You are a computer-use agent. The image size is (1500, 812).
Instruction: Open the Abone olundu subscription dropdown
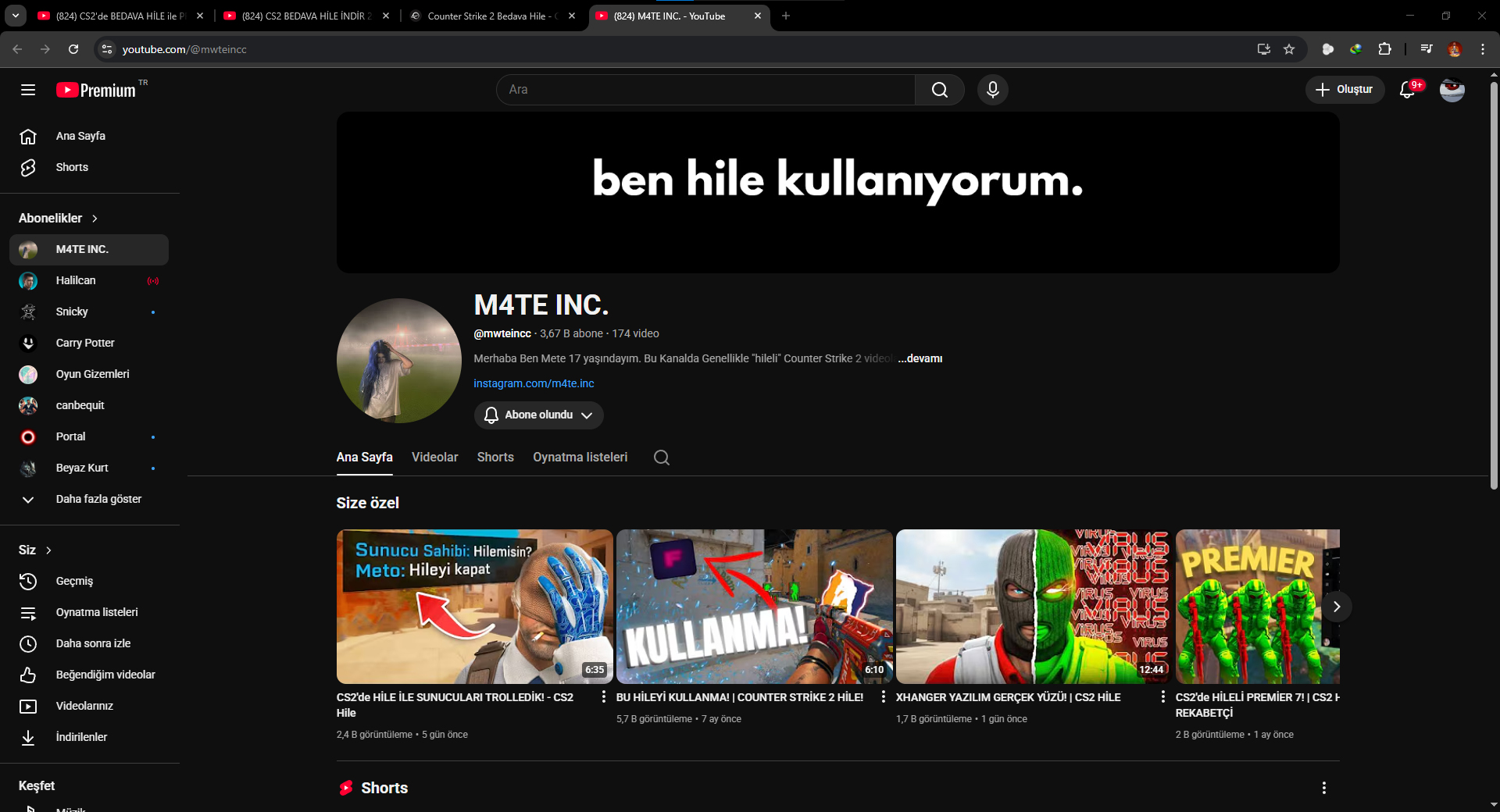(x=538, y=415)
